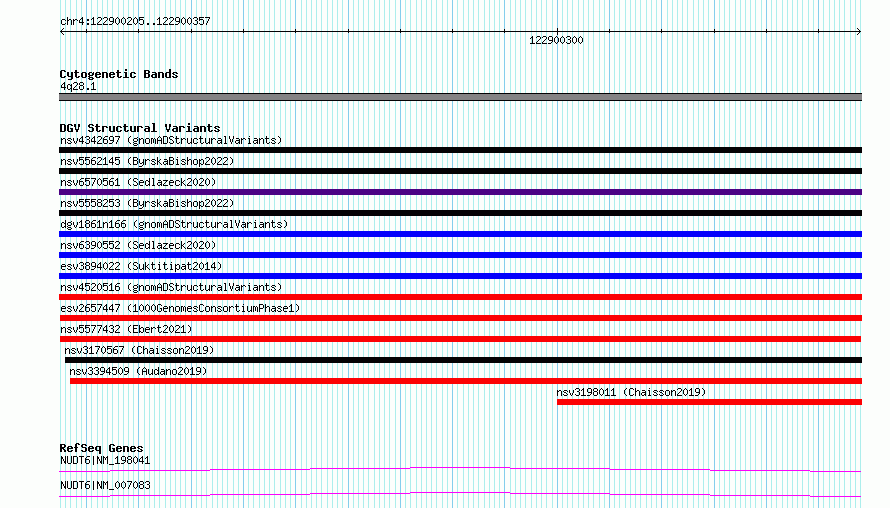Select the DGV Structural Variants track heading
The height and width of the screenshot is (508, 890).
coord(140,128)
